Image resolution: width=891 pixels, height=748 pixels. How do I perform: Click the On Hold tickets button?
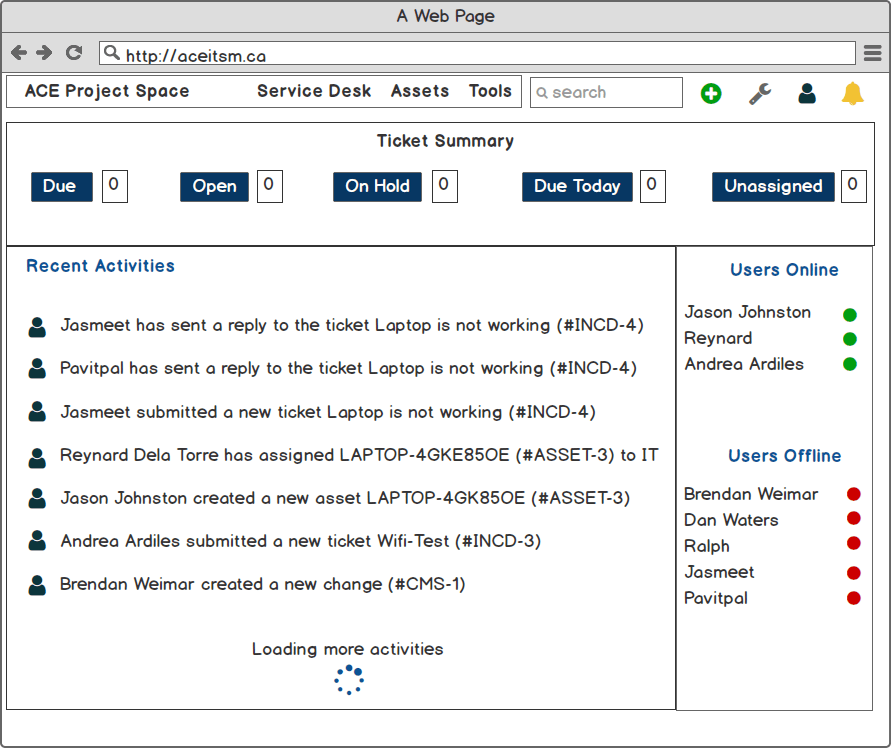click(377, 186)
